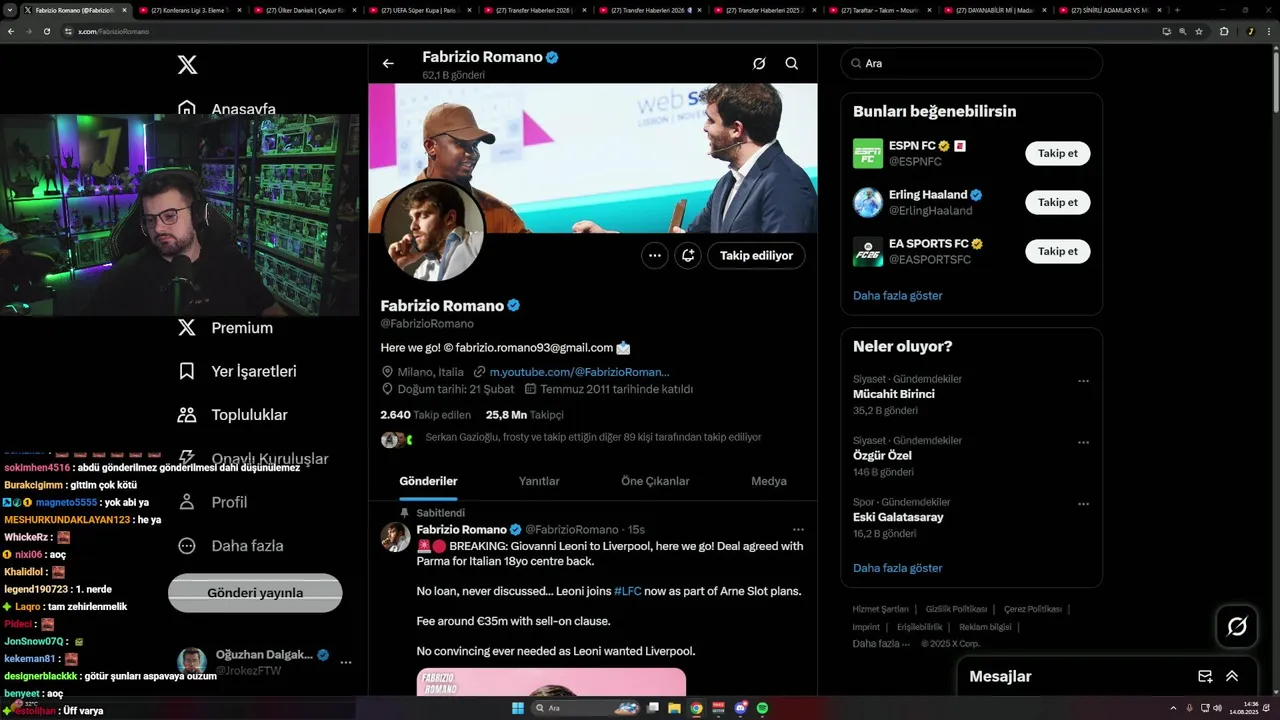
Task: Open the Eski Galatasaray trend
Action: coord(898,517)
